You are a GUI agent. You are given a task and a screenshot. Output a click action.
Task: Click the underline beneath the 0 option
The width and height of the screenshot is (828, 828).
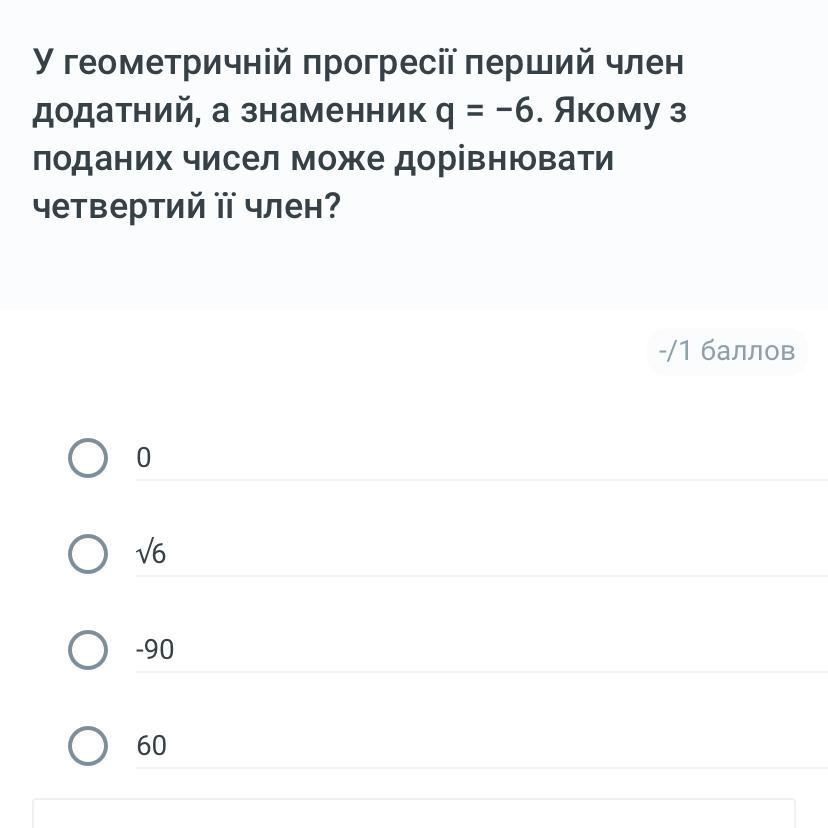pyautogui.click(x=480, y=480)
